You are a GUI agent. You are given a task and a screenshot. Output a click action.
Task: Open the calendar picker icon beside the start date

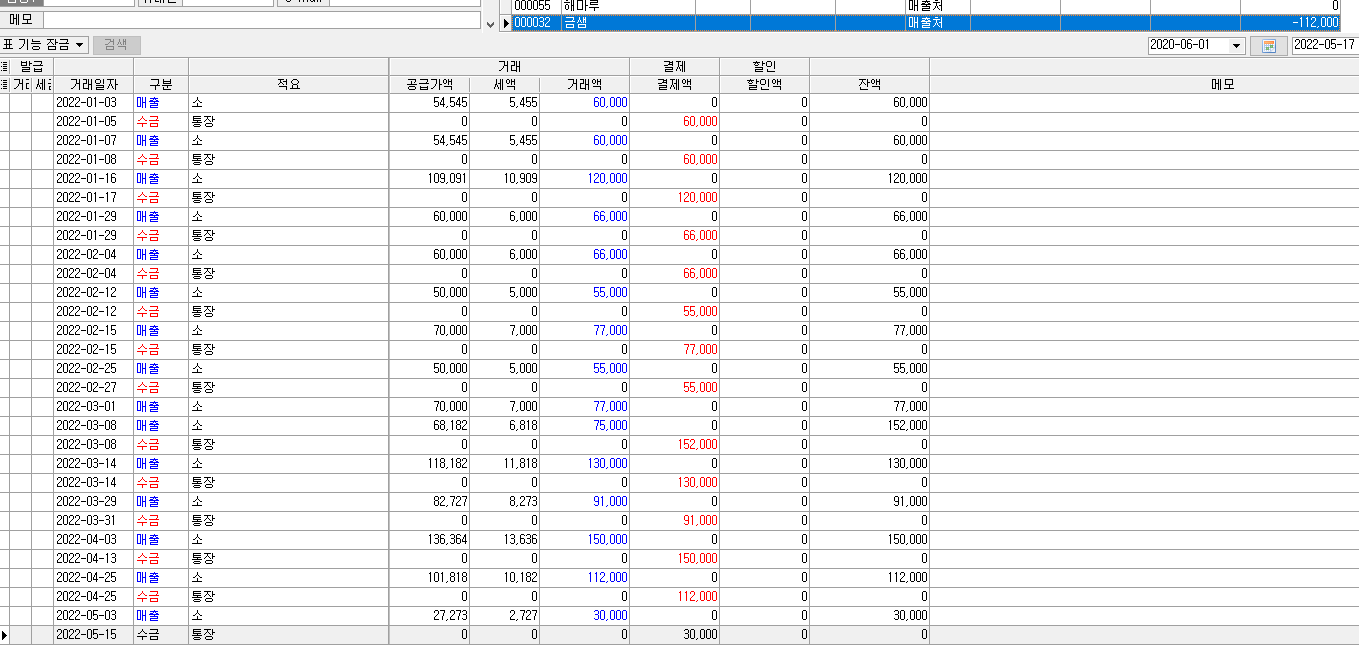[1268, 45]
